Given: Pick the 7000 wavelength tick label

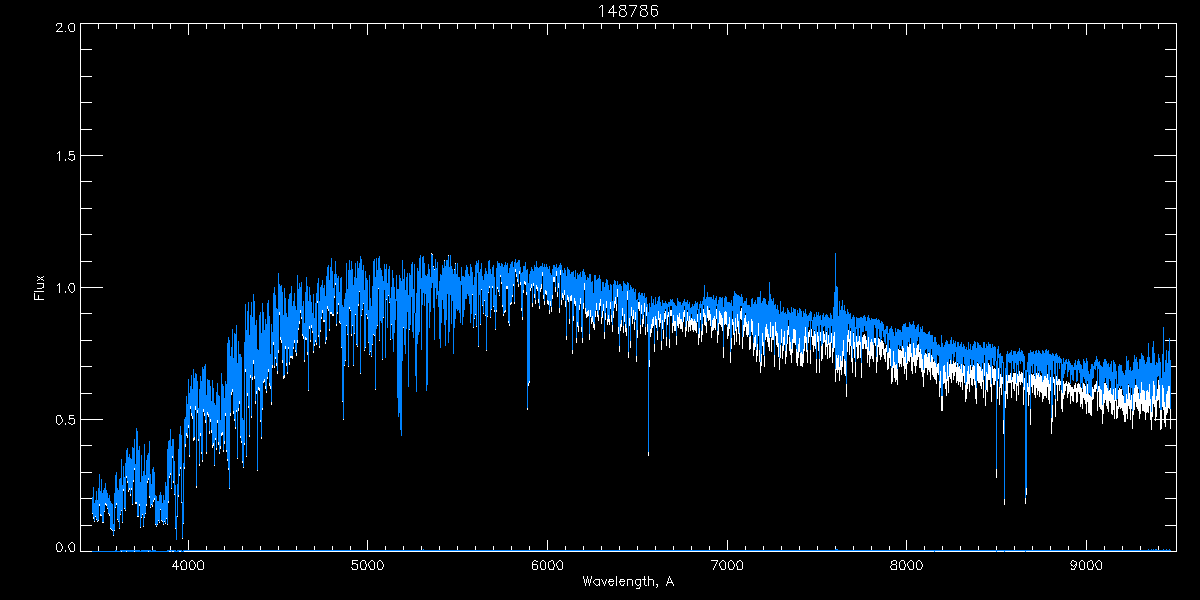Looking at the screenshot, I should pyautogui.click(x=727, y=564).
